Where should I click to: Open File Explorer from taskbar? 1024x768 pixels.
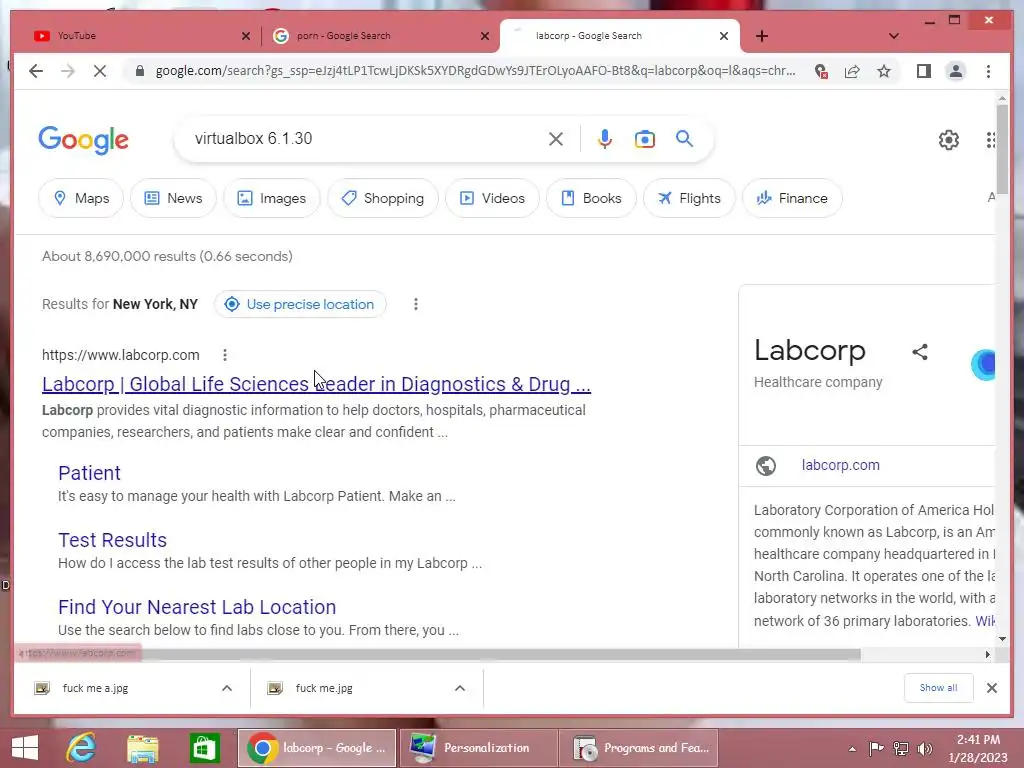[142, 748]
